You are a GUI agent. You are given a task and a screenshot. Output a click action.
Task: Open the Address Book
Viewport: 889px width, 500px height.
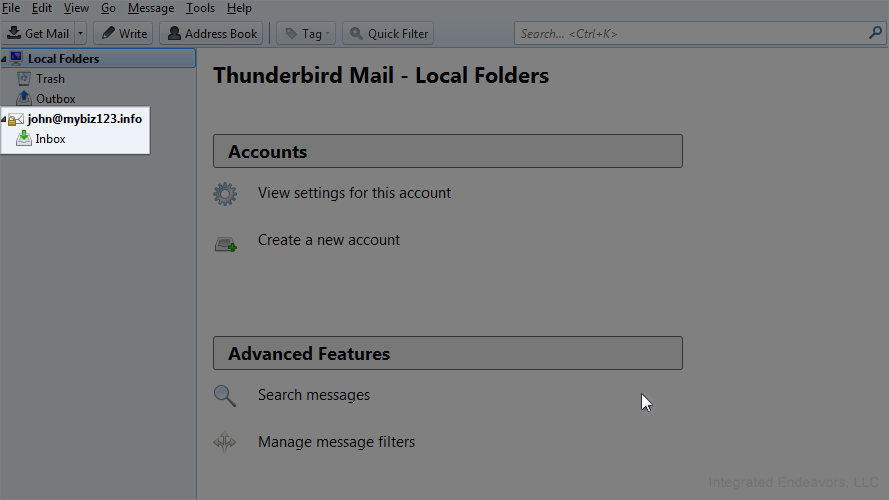(211, 33)
